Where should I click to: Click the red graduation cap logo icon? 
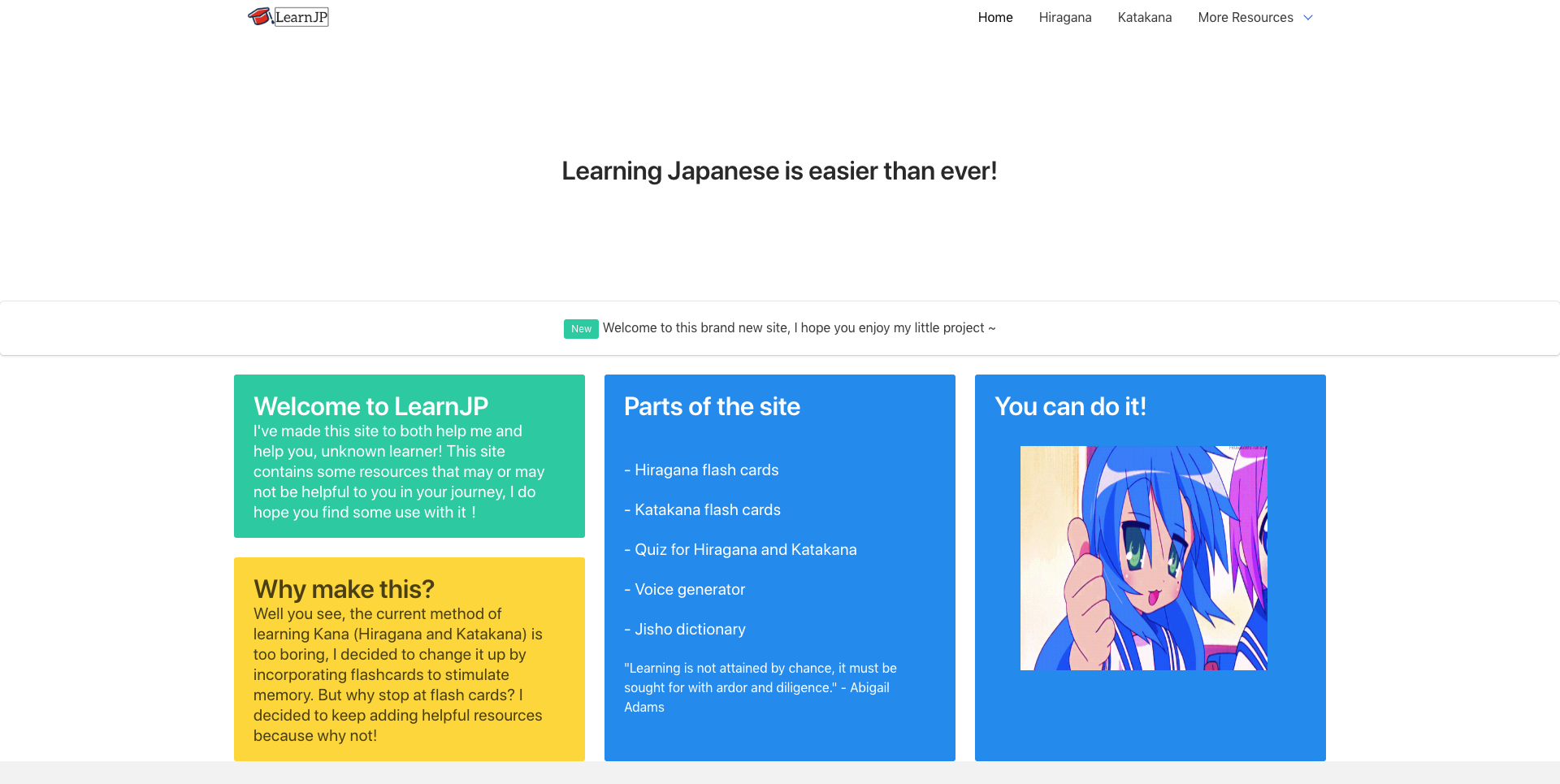coord(259,16)
